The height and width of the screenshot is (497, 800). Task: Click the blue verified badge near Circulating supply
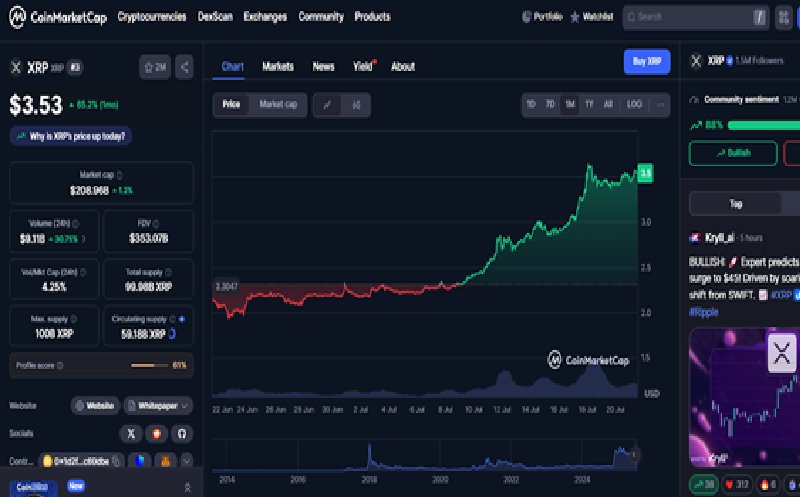coord(182,319)
